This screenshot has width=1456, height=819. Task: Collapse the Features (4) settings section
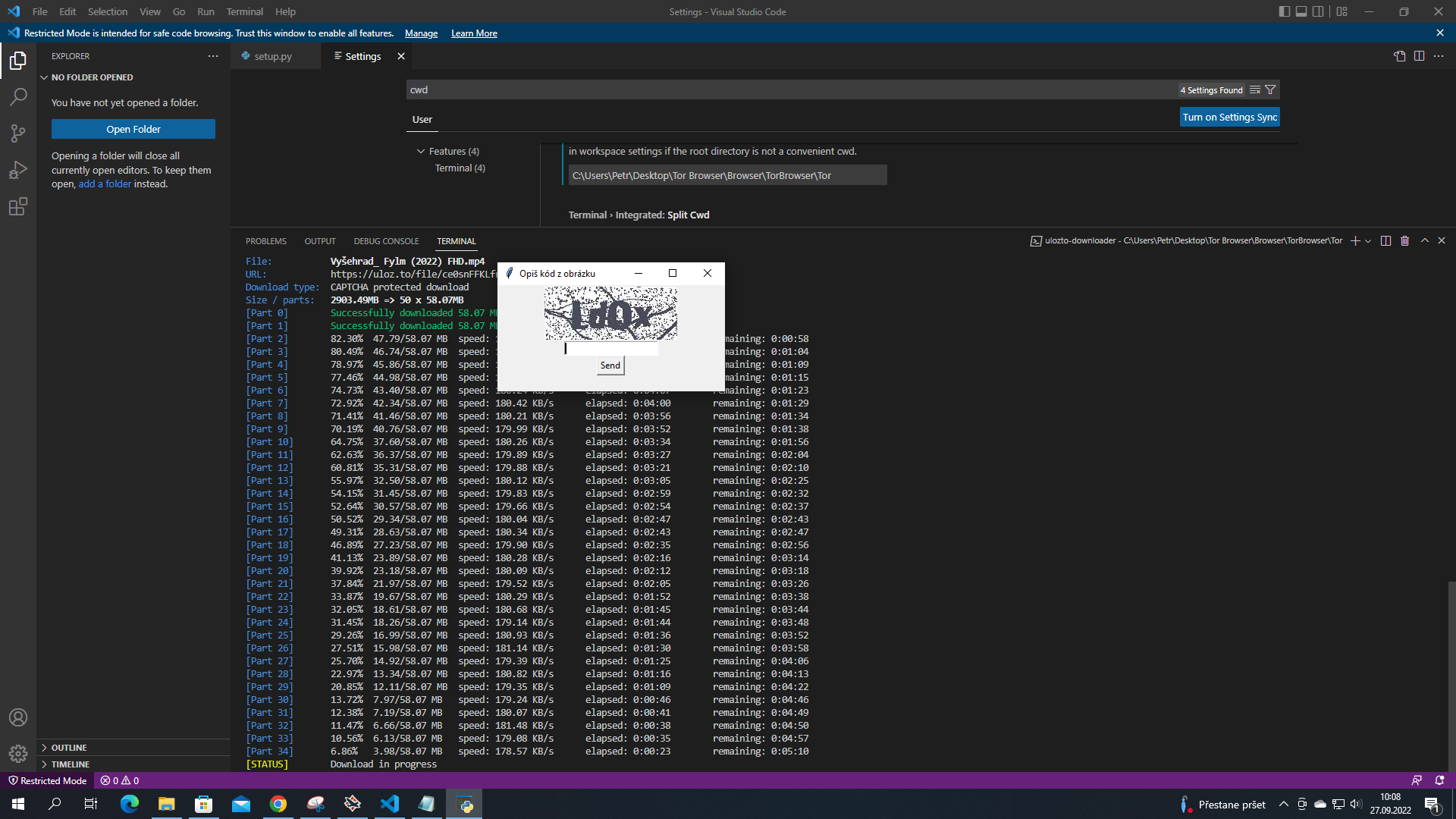[422, 151]
